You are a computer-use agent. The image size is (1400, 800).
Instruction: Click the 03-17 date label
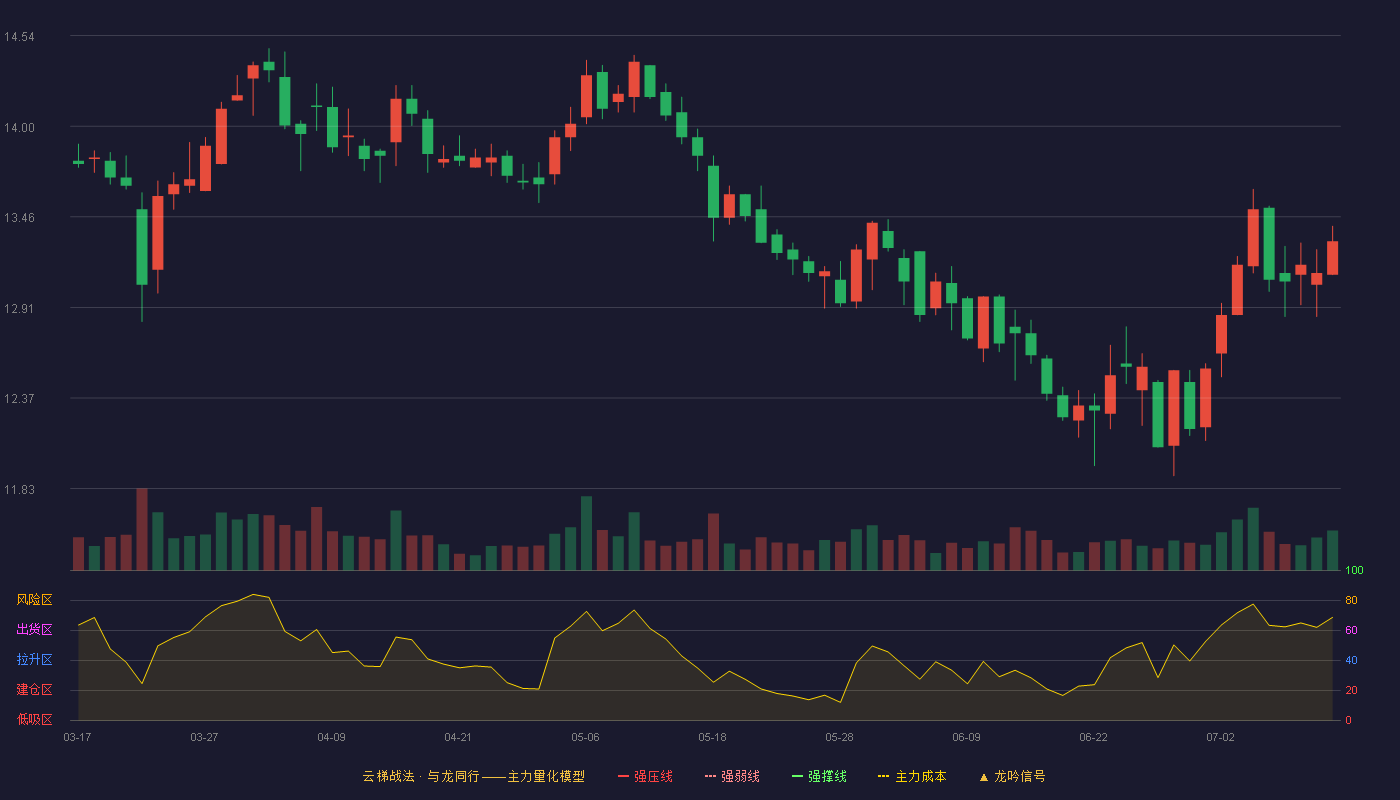coord(77,737)
